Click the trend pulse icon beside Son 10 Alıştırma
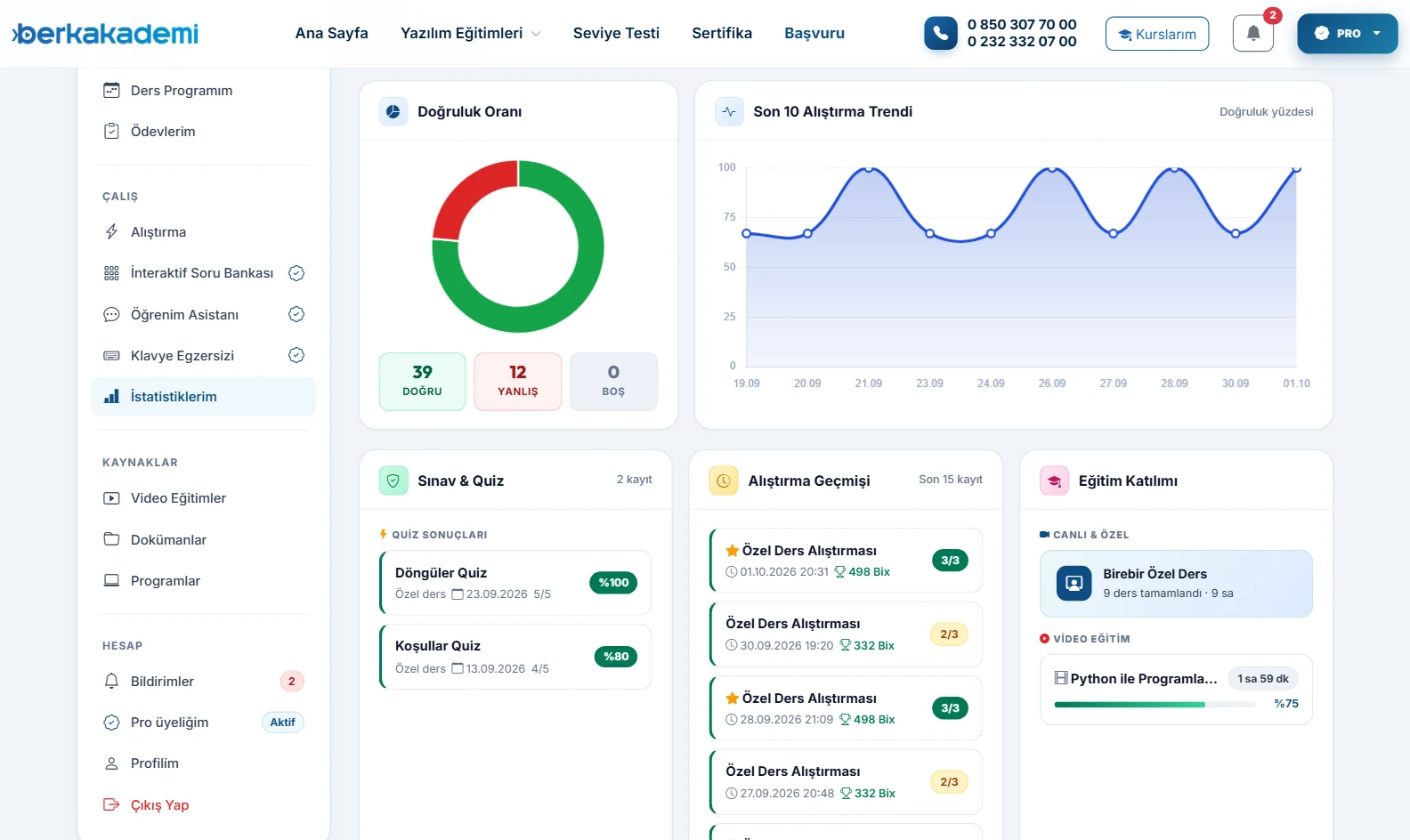 (729, 111)
